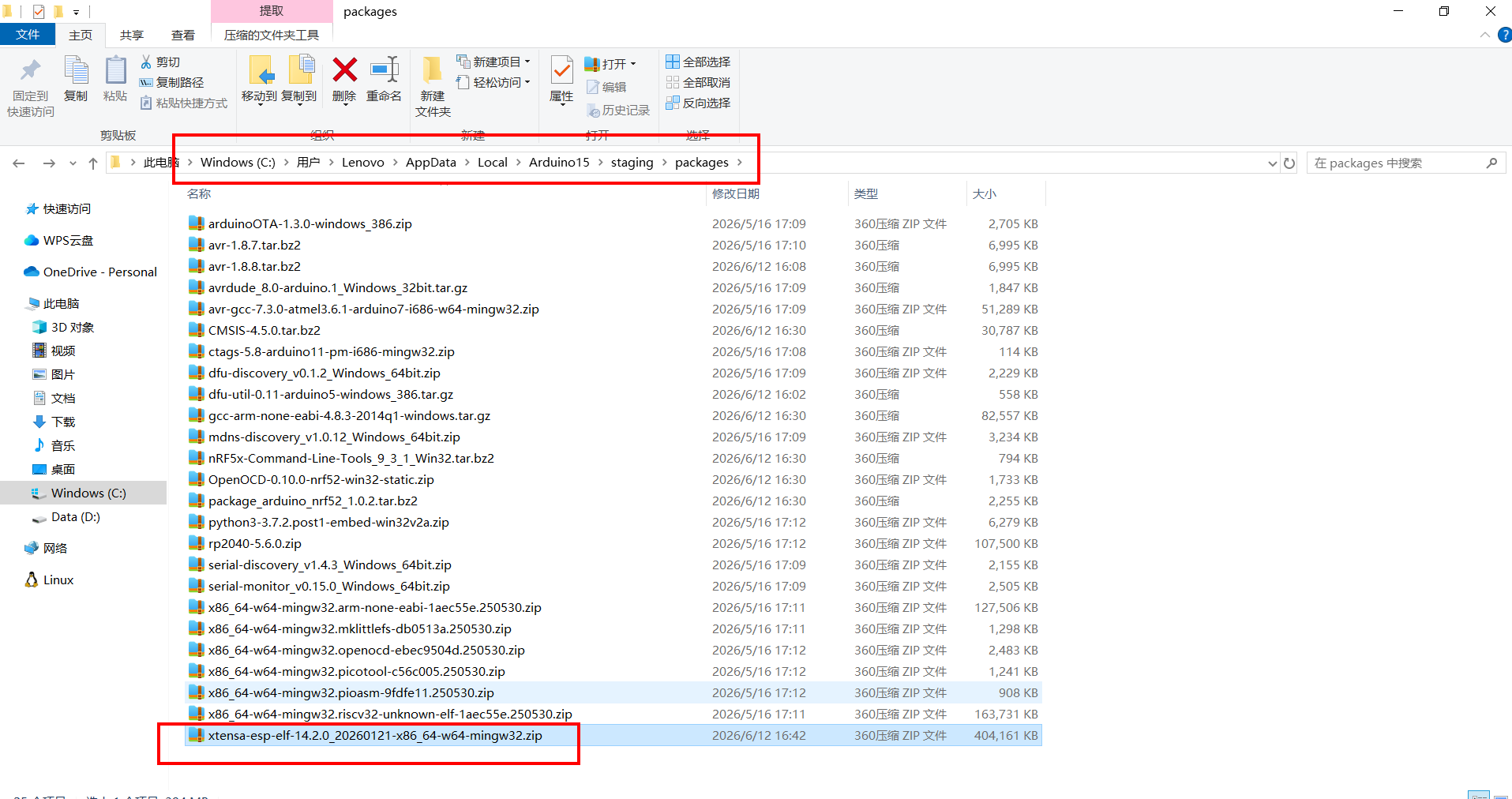1512x799 pixels.
Task: Sort by date modified column header
Action: (x=736, y=193)
